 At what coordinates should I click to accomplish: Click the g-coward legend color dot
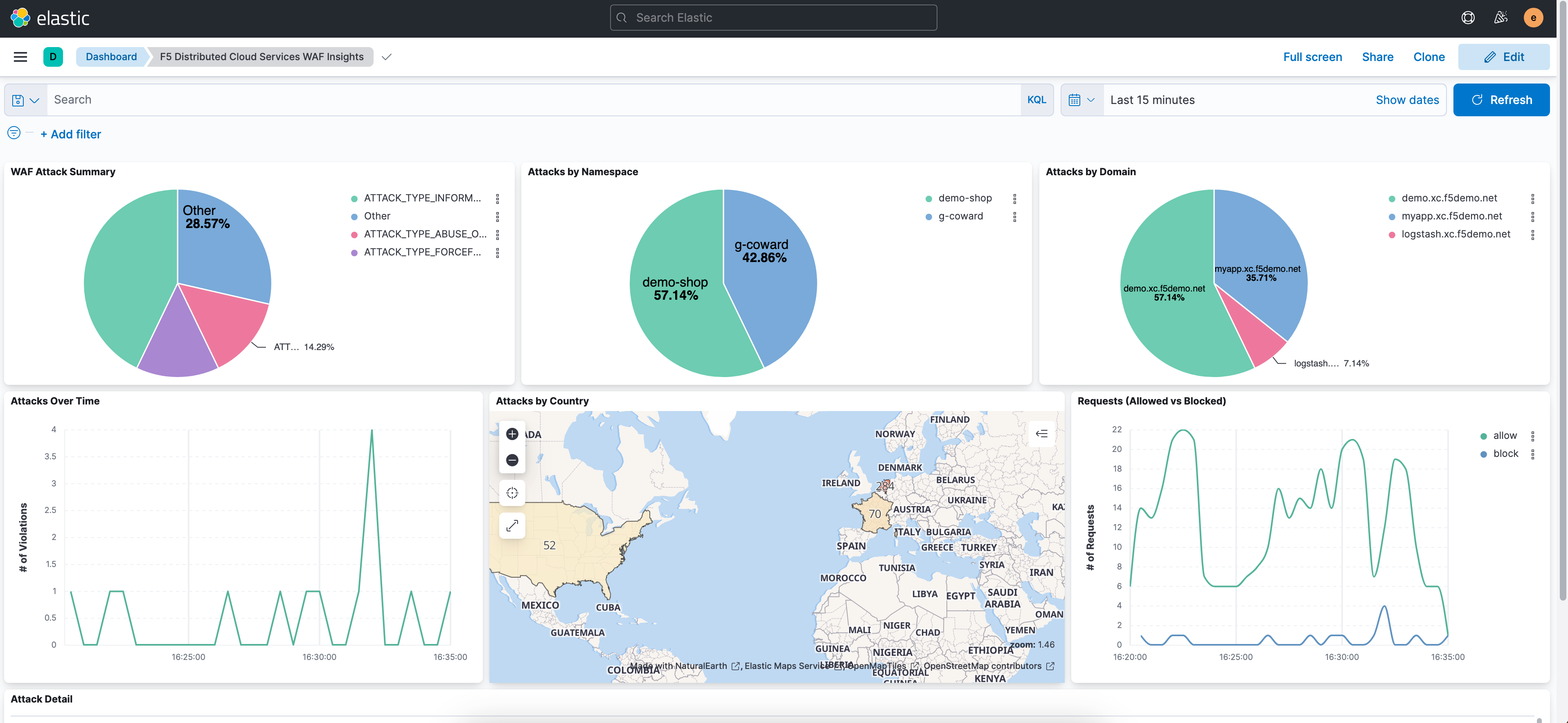click(x=928, y=217)
